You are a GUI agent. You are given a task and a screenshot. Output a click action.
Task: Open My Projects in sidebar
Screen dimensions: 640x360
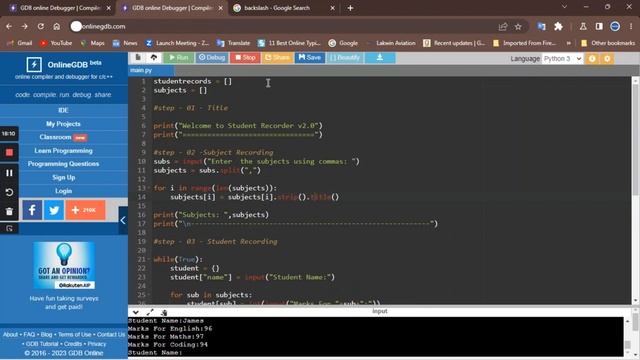(x=63, y=124)
